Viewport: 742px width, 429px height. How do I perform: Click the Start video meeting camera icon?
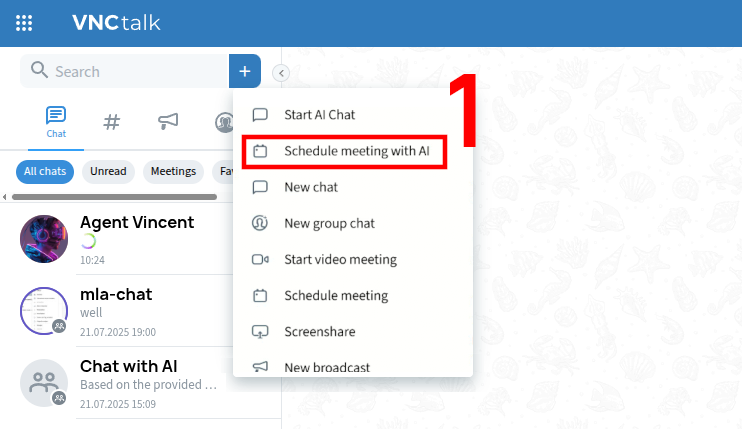point(260,260)
